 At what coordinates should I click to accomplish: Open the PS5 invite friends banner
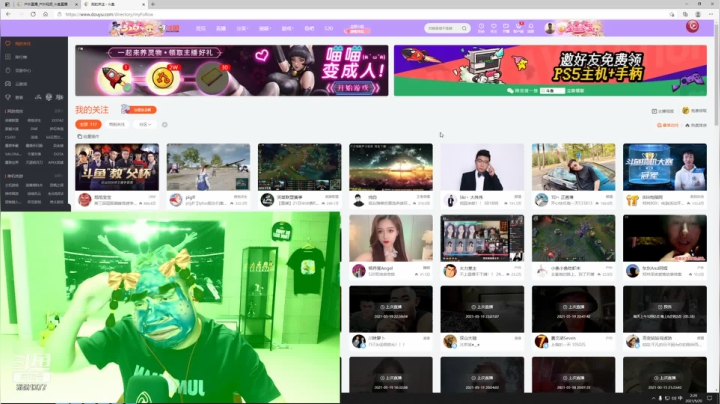[x=550, y=70]
